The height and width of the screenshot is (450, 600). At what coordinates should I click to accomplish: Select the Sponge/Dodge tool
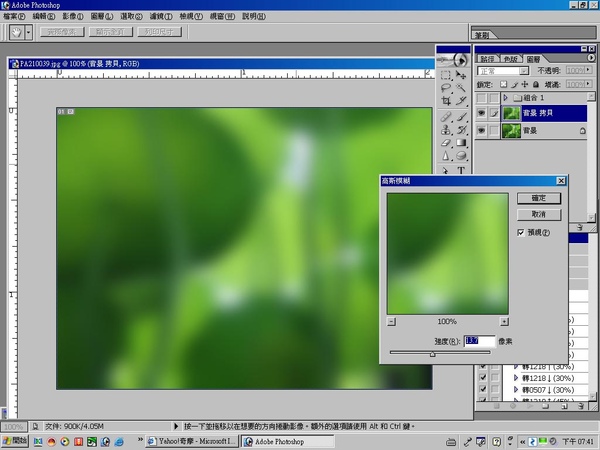click(461, 156)
